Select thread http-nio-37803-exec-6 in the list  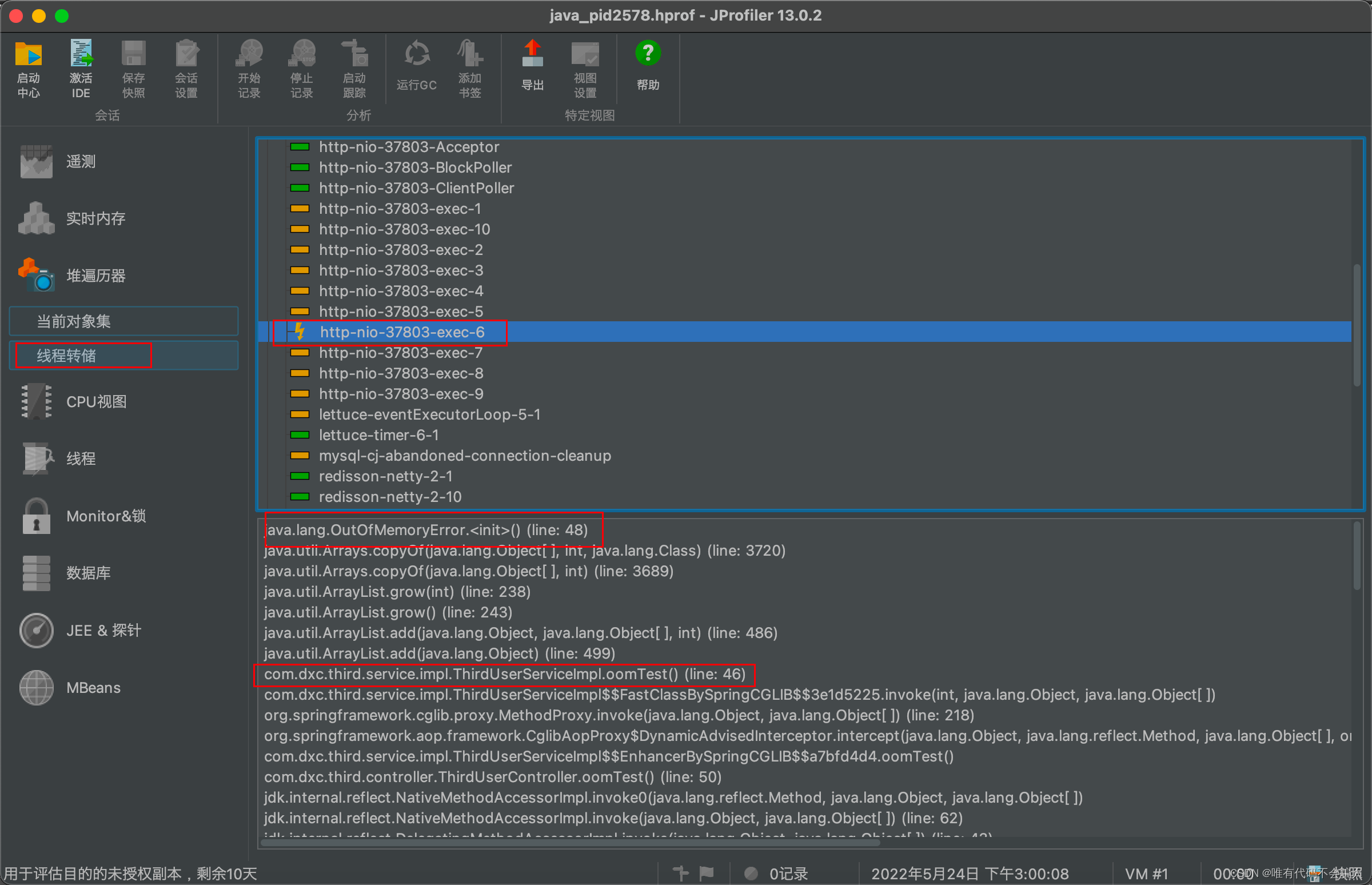point(402,332)
